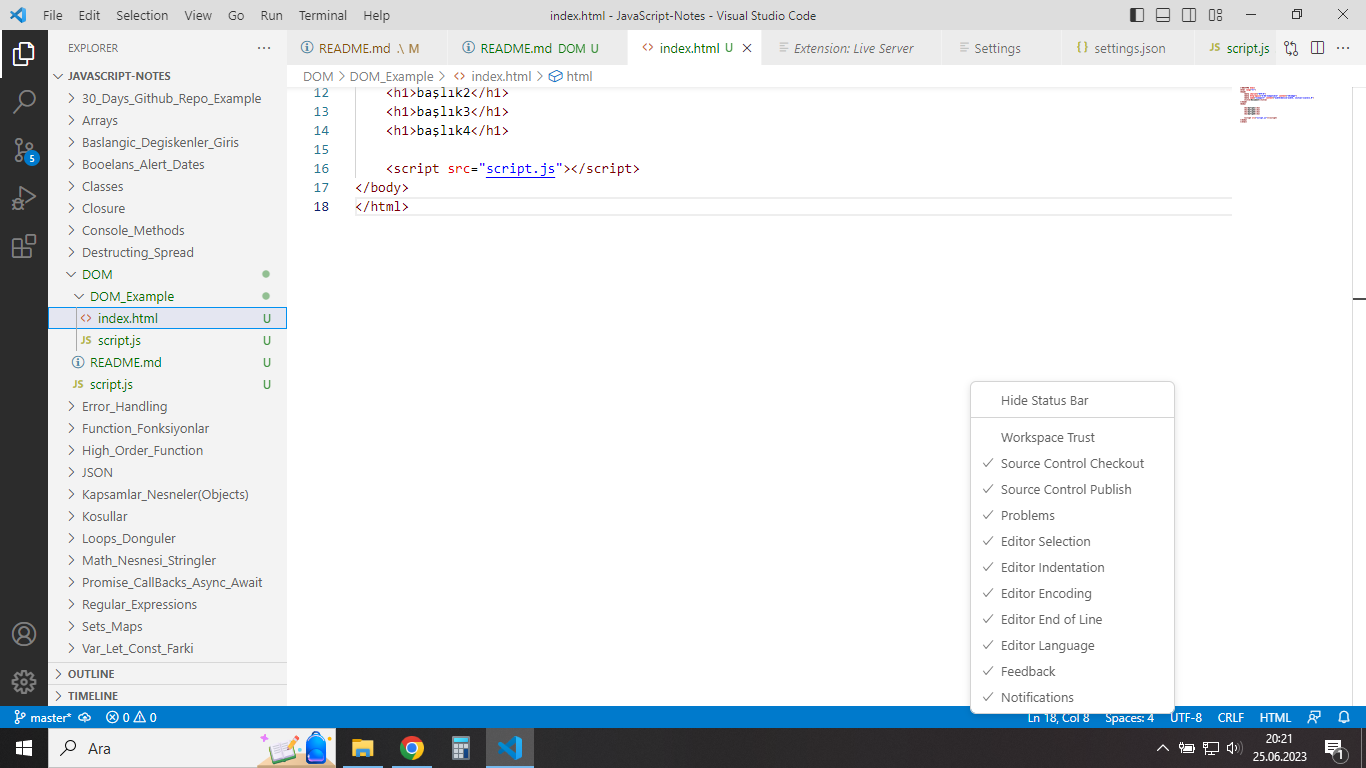Click publish to cloud icon in status bar
Viewport: 1366px width, 768px height.
(x=85, y=717)
